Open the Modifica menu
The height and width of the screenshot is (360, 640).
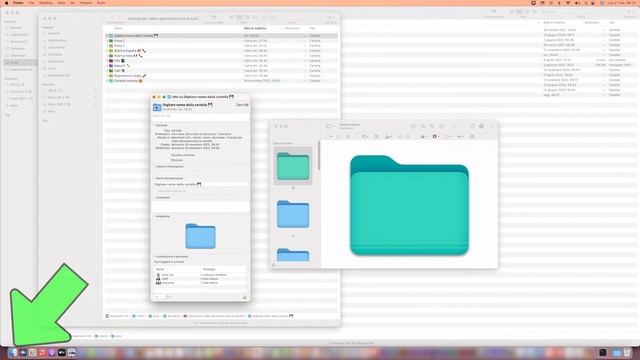point(45,3)
